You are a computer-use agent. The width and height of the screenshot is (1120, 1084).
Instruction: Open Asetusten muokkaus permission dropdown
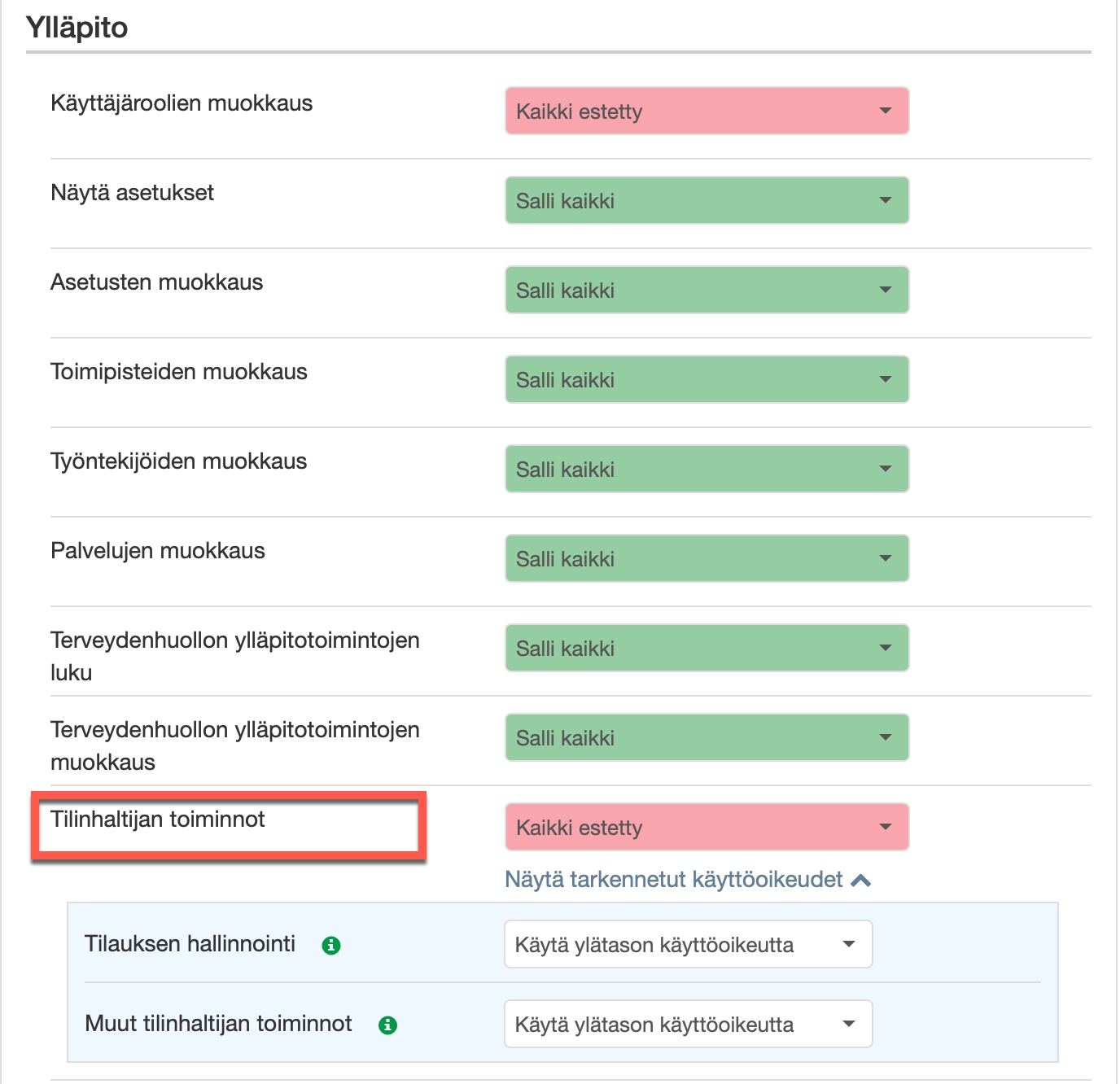(707, 290)
